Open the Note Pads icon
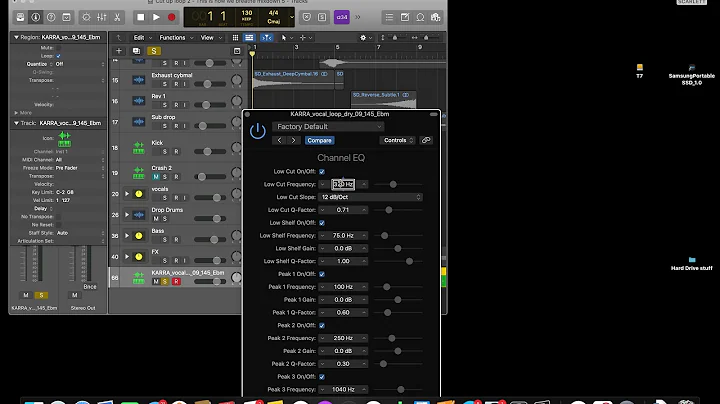This screenshot has height=404, width=720. pyautogui.click(x=405, y=17)
